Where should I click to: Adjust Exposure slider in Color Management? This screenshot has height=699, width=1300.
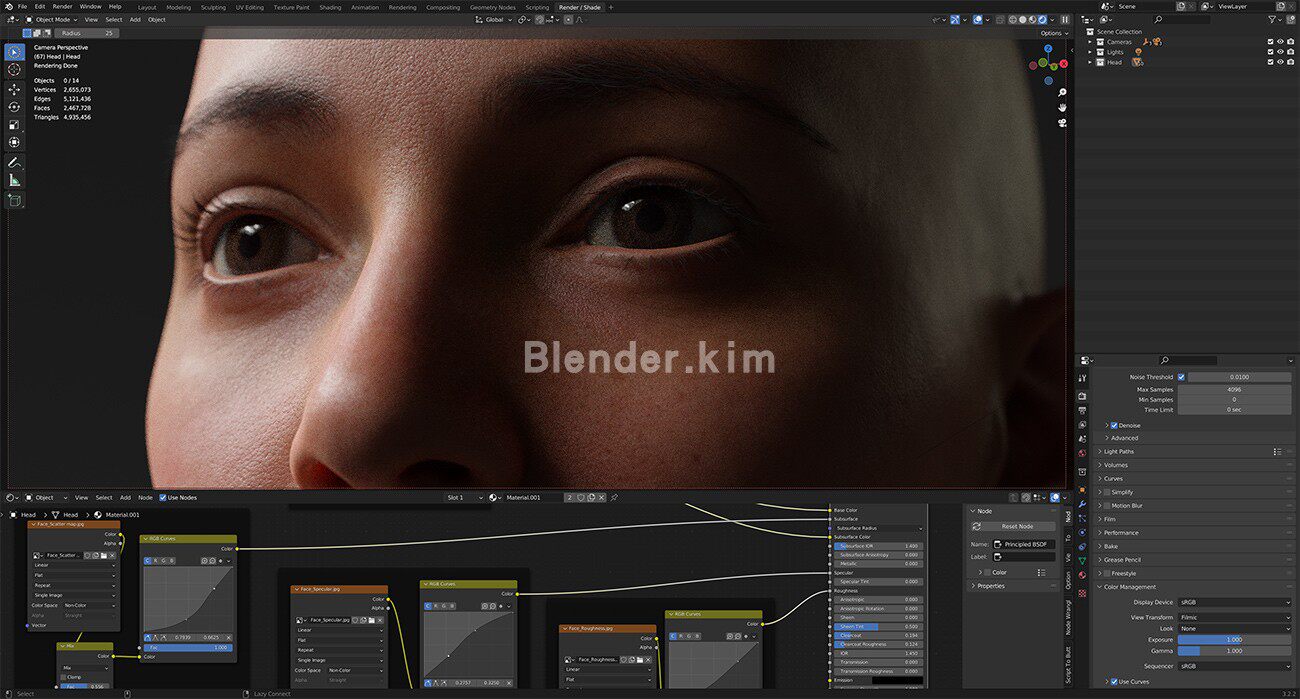(1234, 639)
